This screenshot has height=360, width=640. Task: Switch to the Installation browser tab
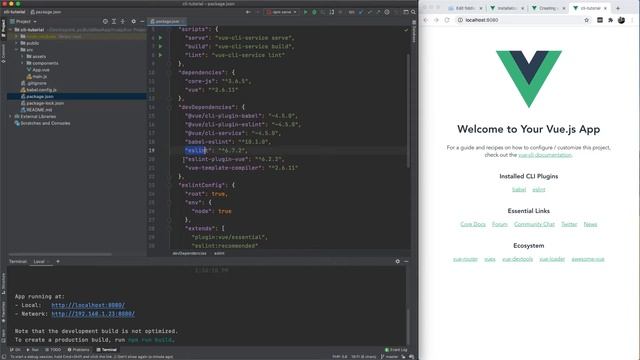point(507,8)
